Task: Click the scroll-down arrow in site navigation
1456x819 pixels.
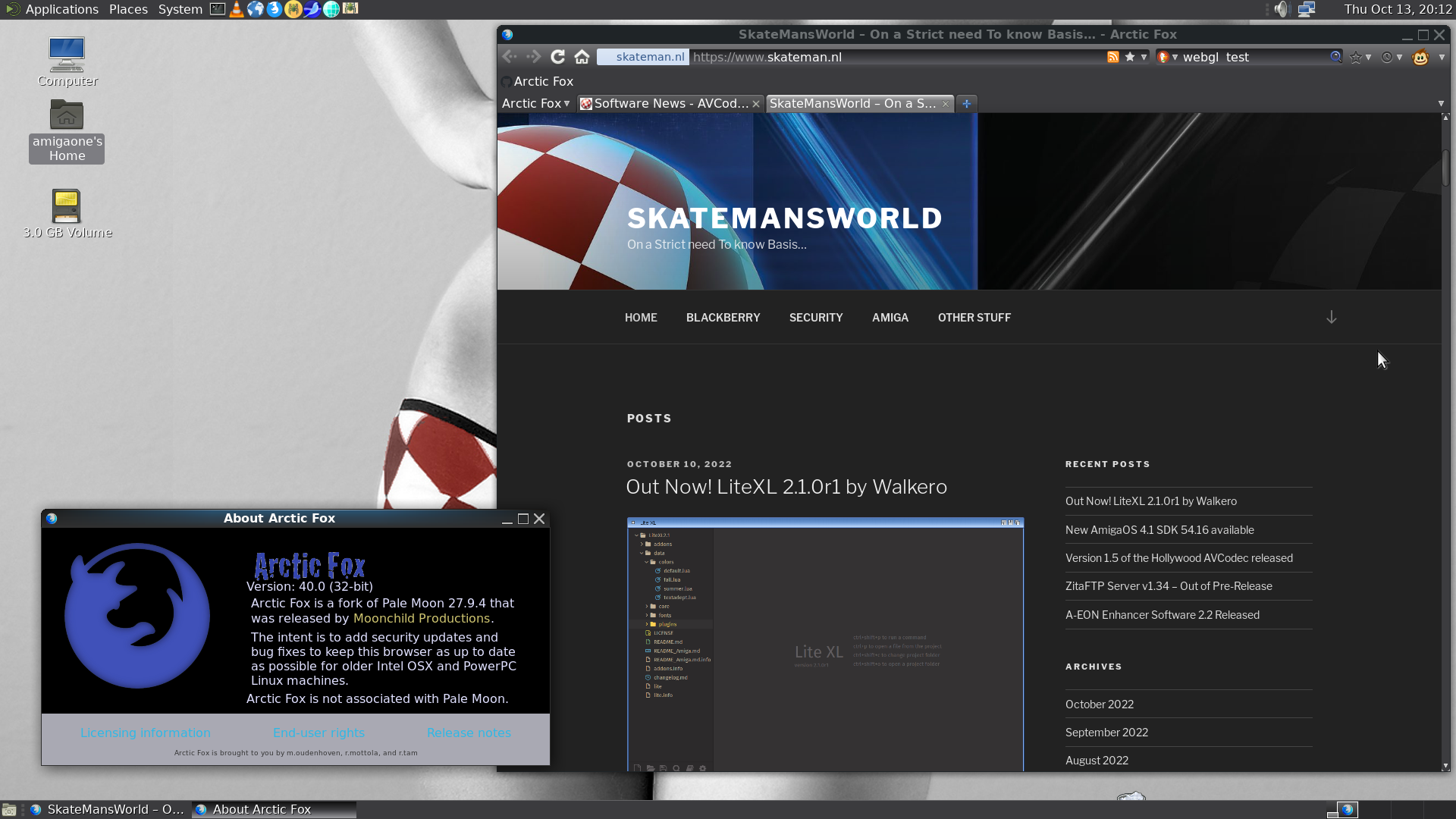Action: coord(1332,317)
